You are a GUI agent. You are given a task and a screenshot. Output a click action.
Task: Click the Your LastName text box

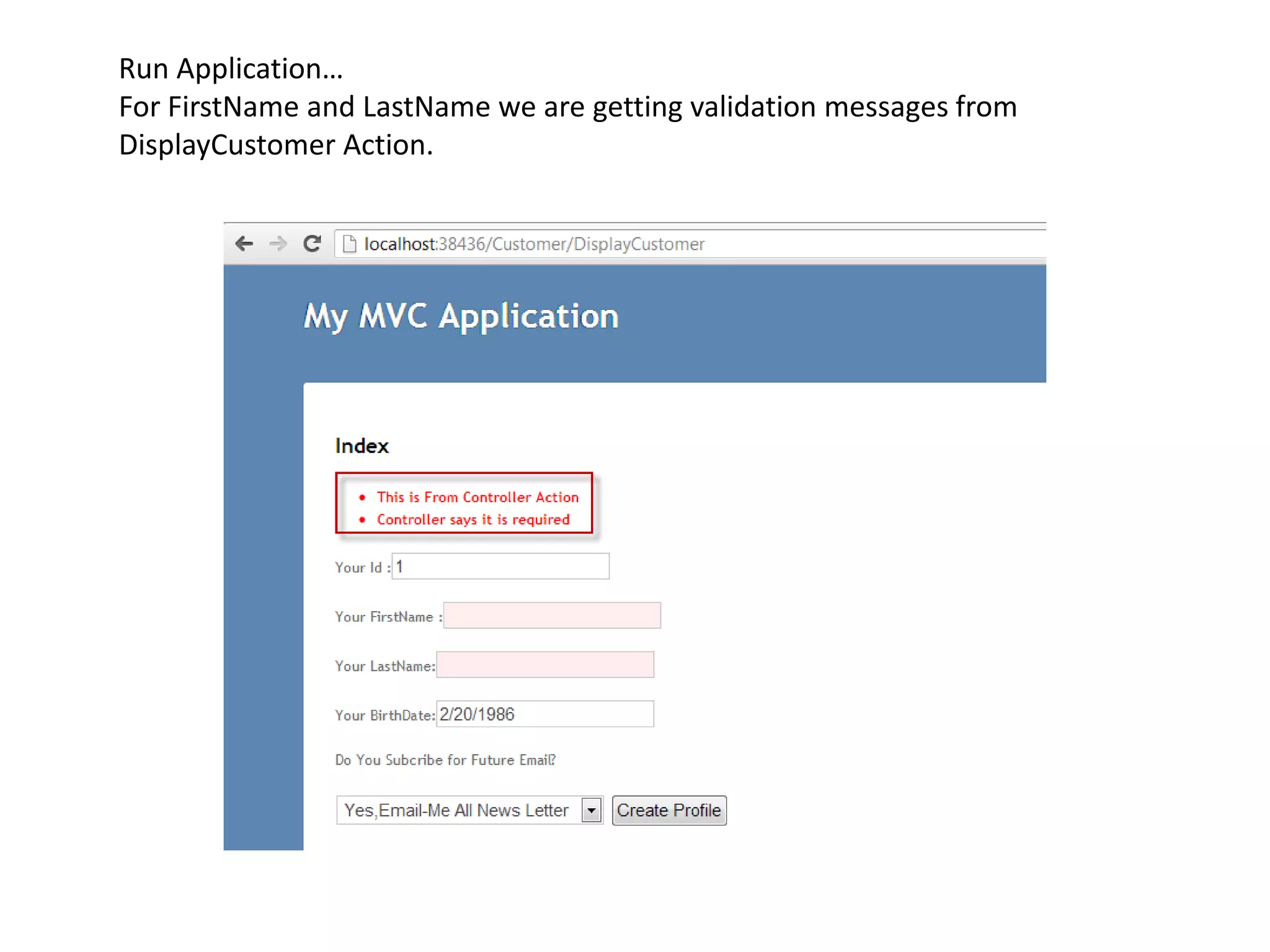click(x=545, y=665)
